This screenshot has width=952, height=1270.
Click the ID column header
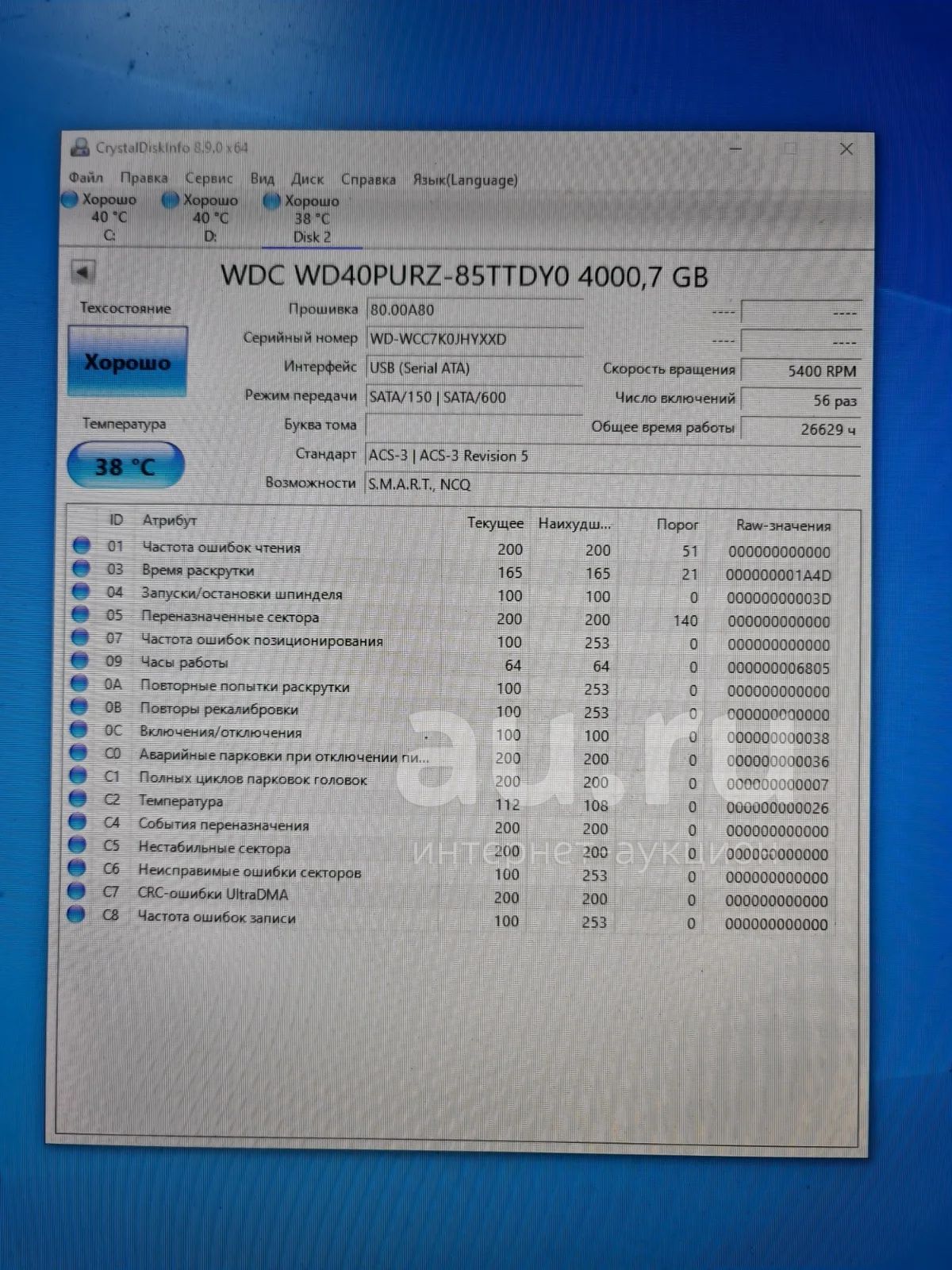click(116, 520)
